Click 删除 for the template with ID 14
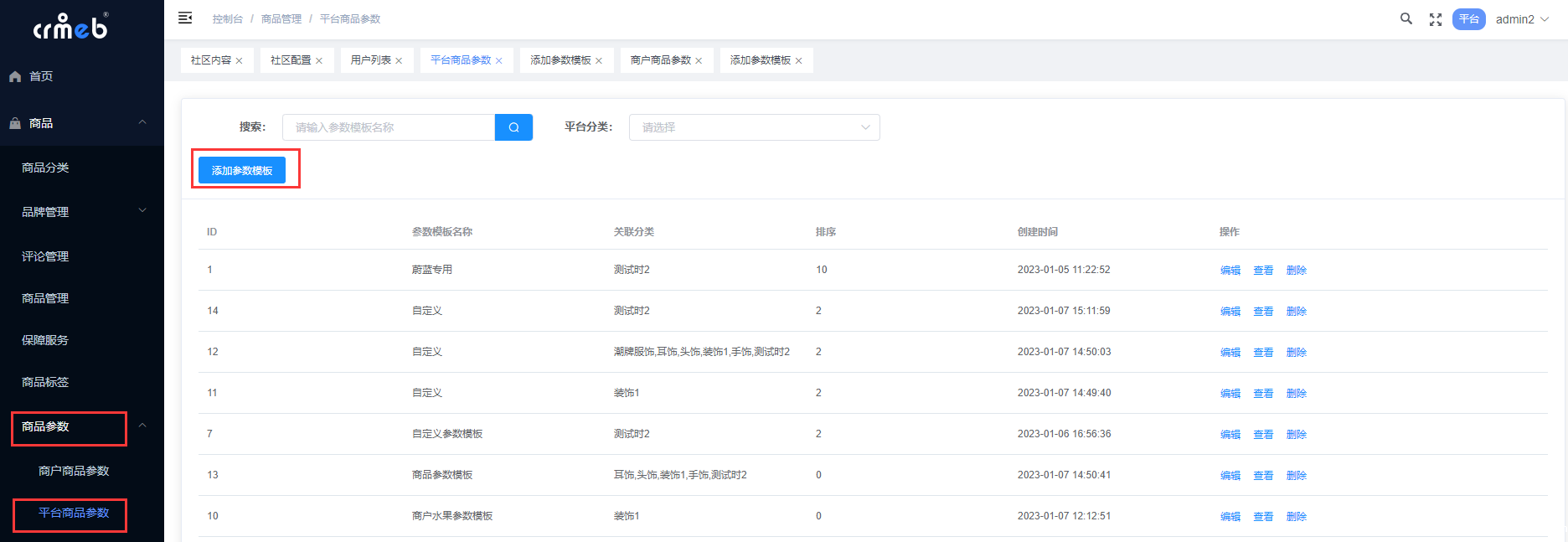This screenshot has height=542, width=1568. 1296,311
